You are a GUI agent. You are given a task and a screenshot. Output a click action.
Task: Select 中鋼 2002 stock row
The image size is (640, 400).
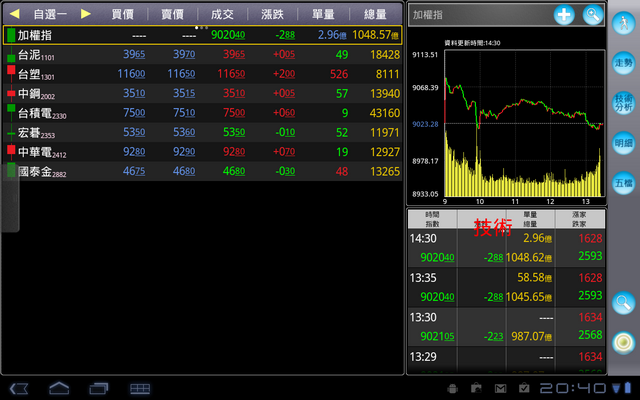[x=202, y=93]
